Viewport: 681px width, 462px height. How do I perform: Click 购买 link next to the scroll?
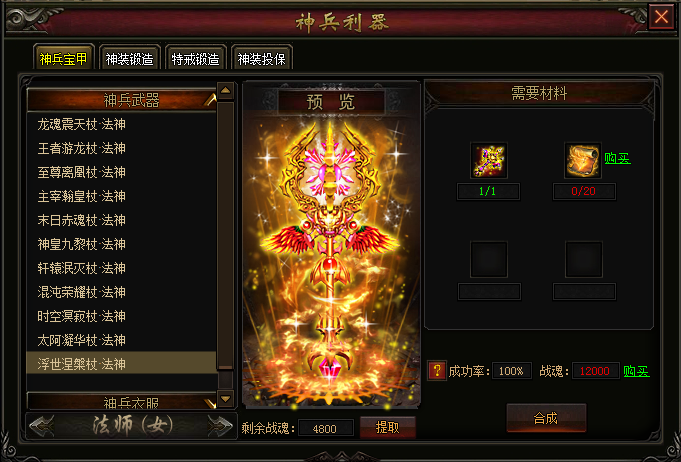[617, 158]
